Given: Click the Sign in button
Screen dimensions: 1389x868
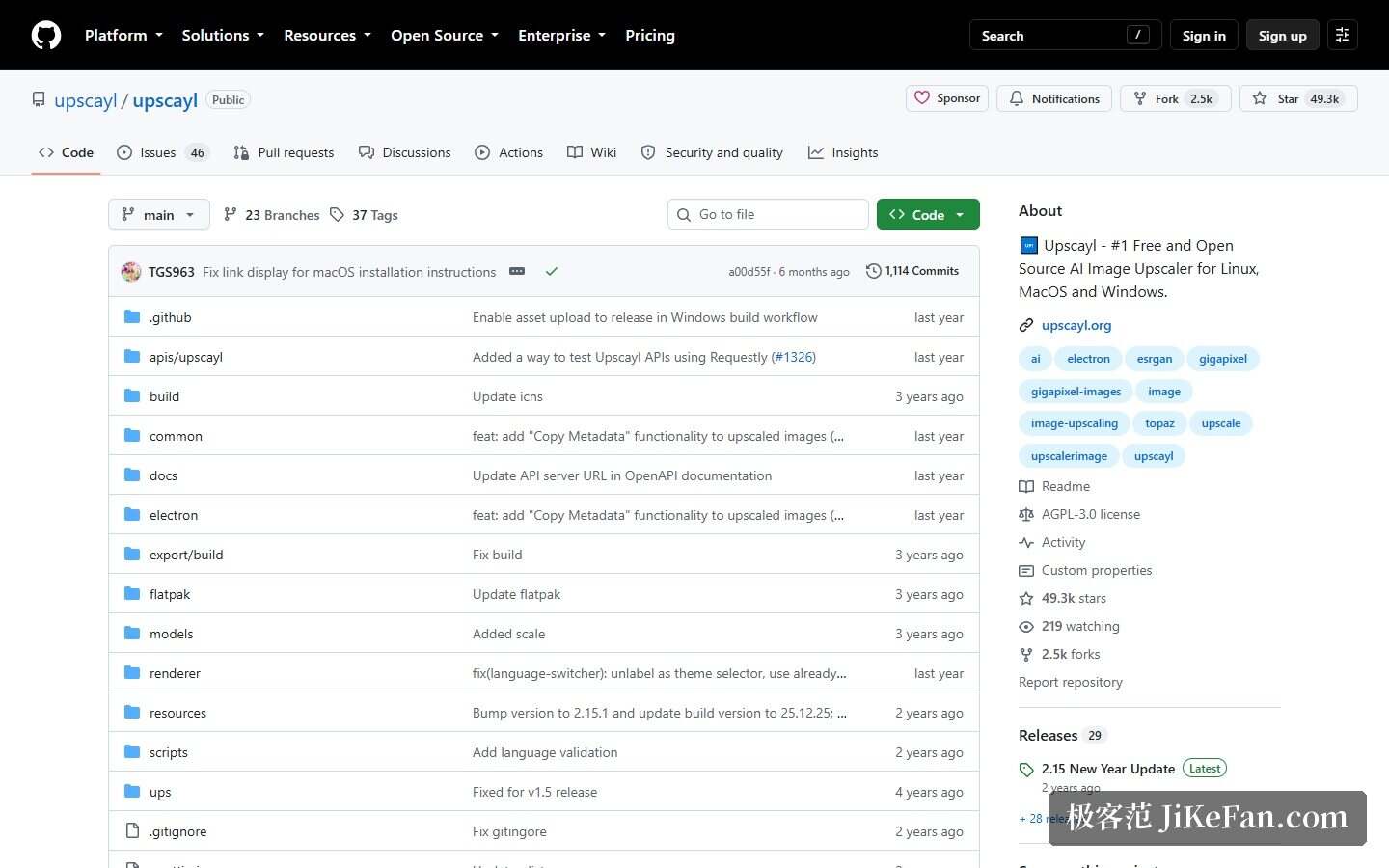Looking at the screenshot, I should [1204, 35].
